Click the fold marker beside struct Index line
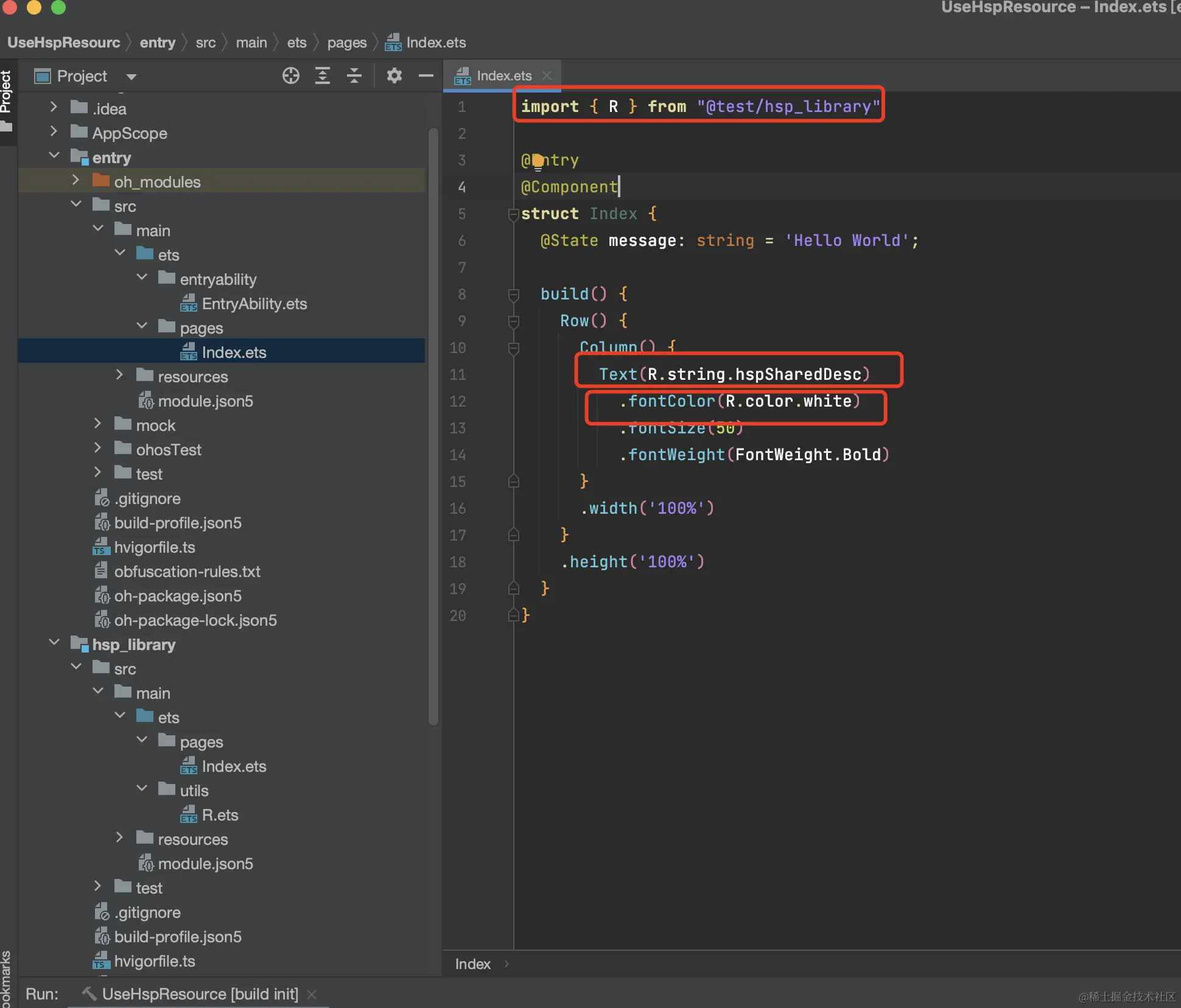Screen dimensions: 1181x1008 pyautogui.click(x=513, y=214)
